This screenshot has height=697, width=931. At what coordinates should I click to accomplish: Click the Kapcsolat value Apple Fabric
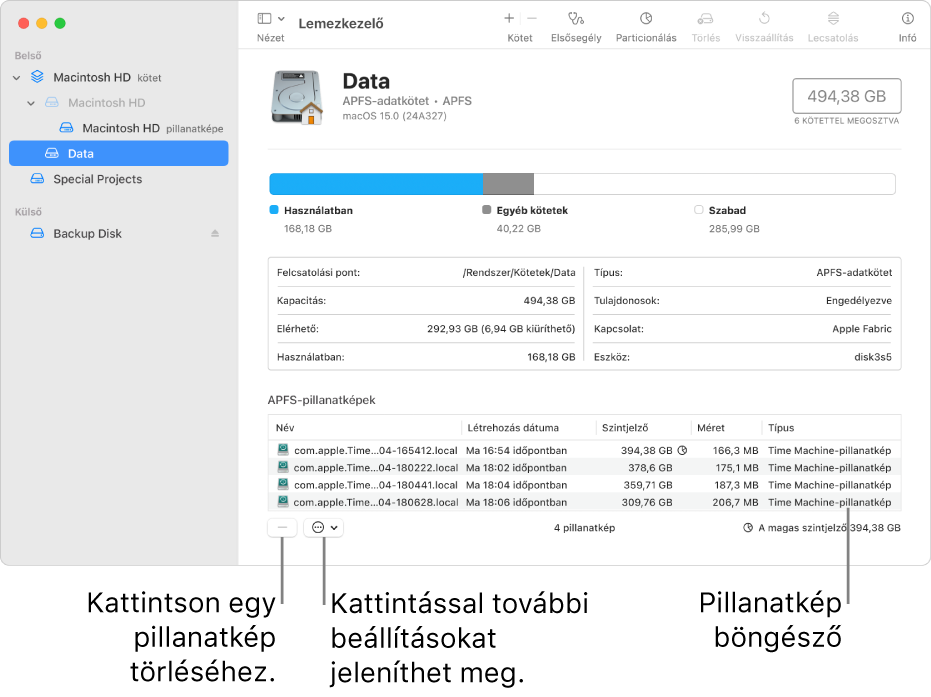tap(862, 328)
